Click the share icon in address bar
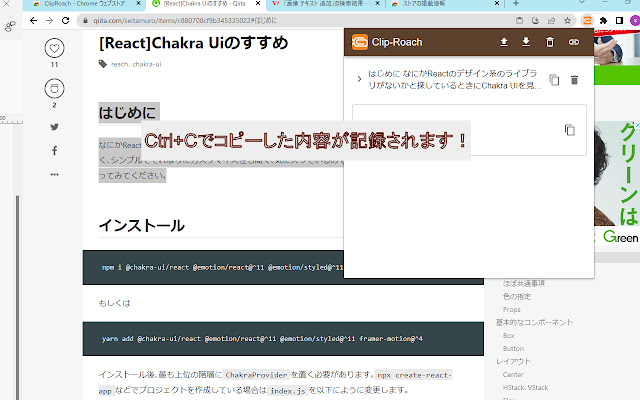640x400 pixels. coord(551,20)
